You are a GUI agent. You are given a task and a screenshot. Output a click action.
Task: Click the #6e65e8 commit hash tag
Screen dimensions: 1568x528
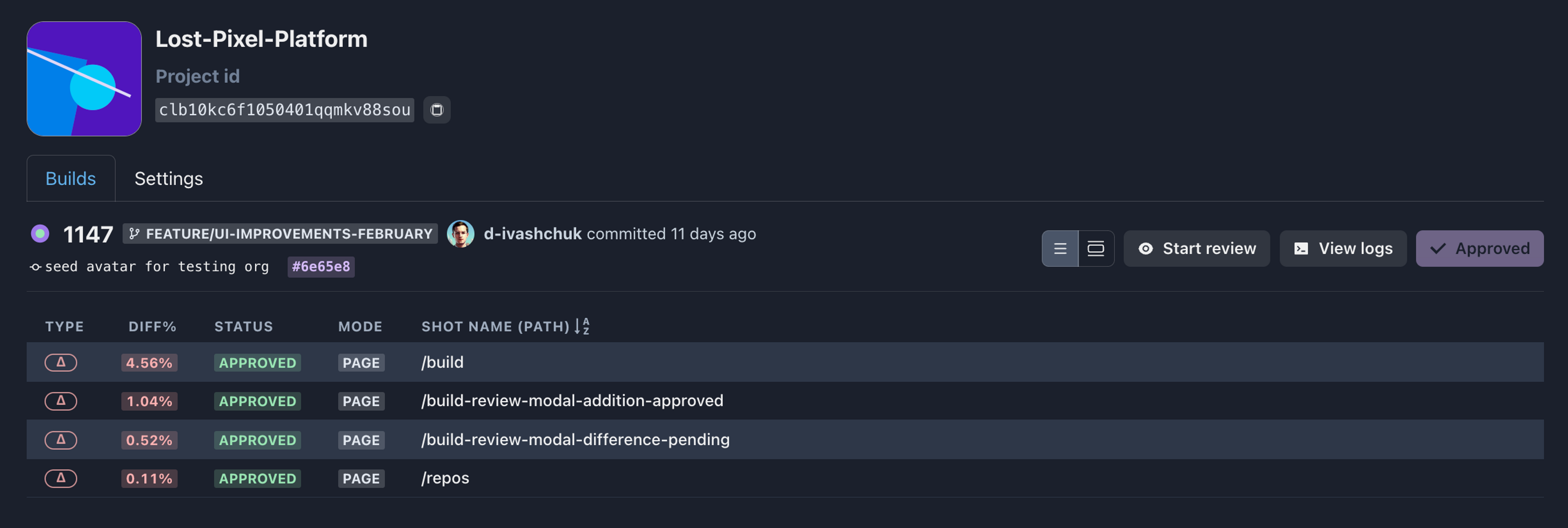321,267
